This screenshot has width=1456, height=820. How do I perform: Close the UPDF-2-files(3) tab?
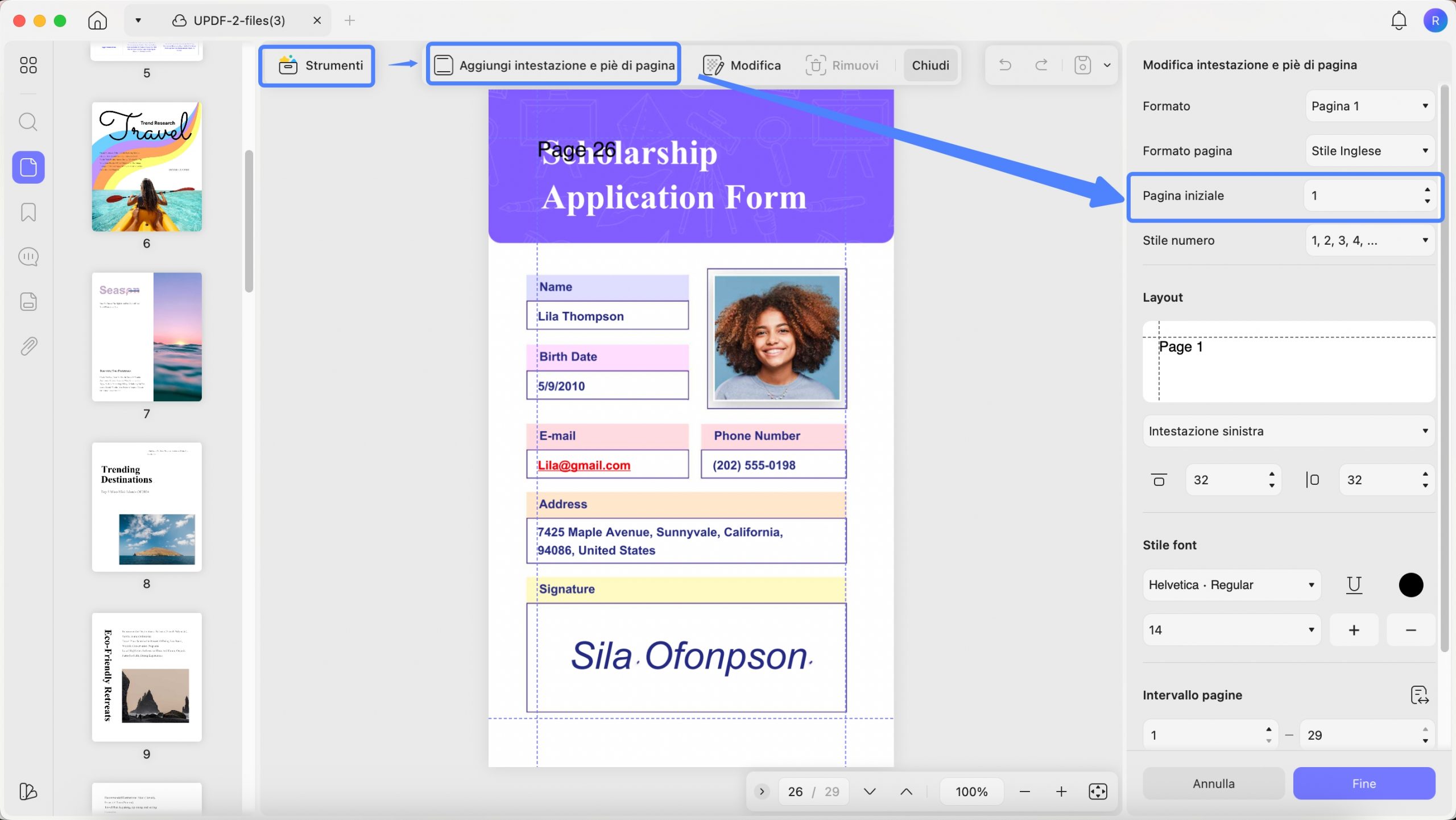point(317,20)
